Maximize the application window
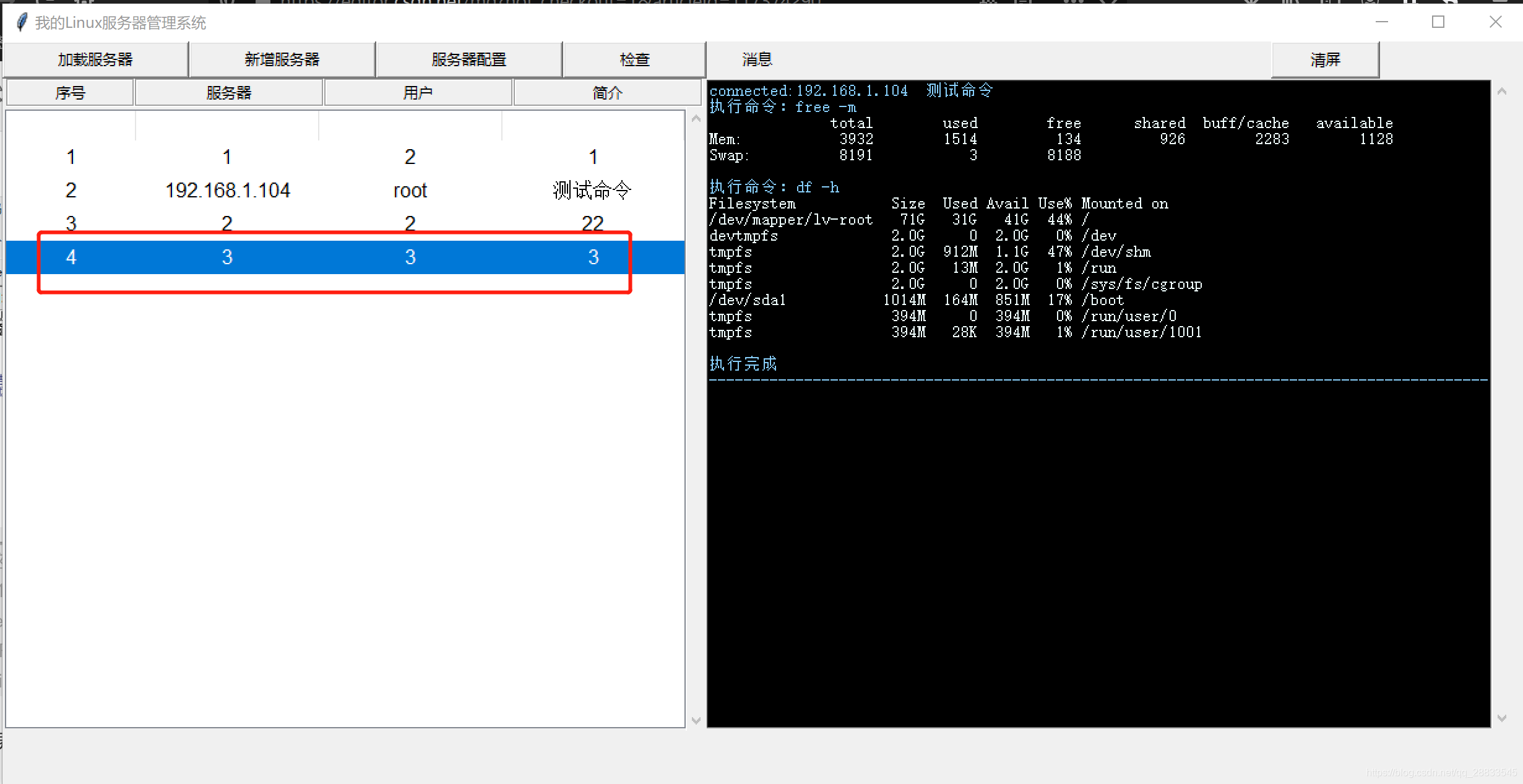1523x784 pixels. click(x=1438, y=22)
